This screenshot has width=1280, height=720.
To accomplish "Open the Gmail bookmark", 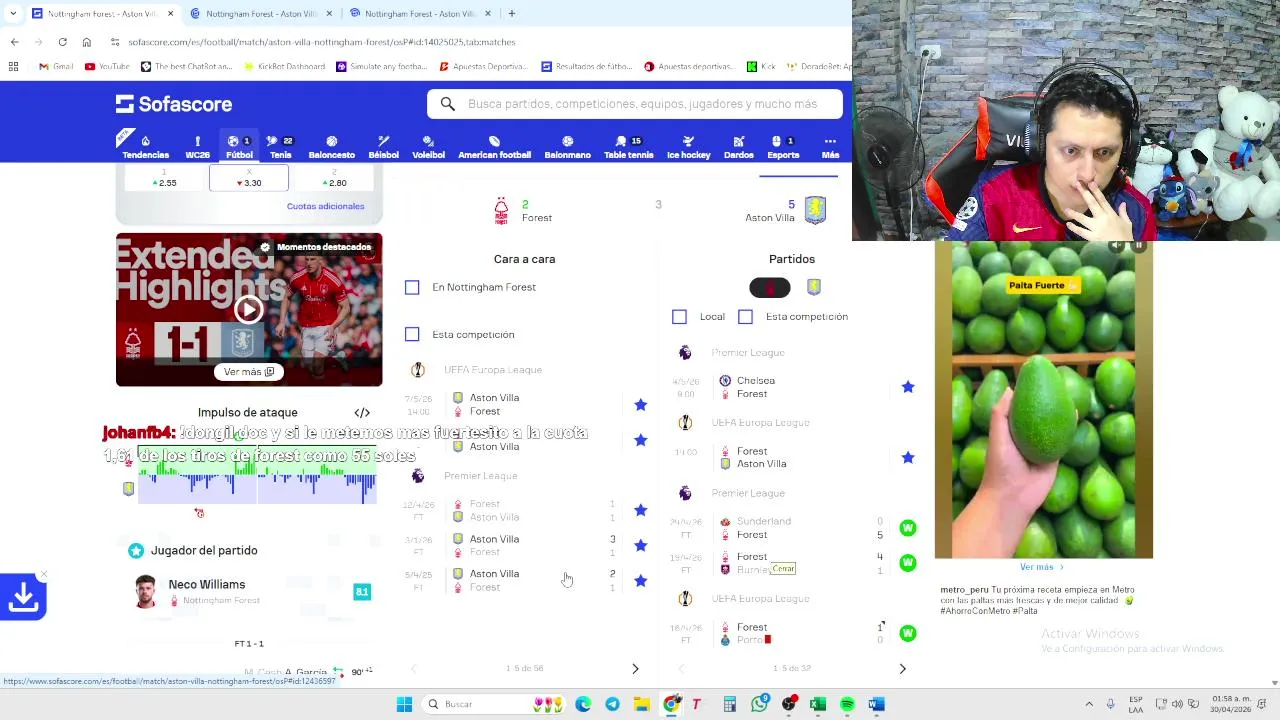I will click(x=56, y=67).
